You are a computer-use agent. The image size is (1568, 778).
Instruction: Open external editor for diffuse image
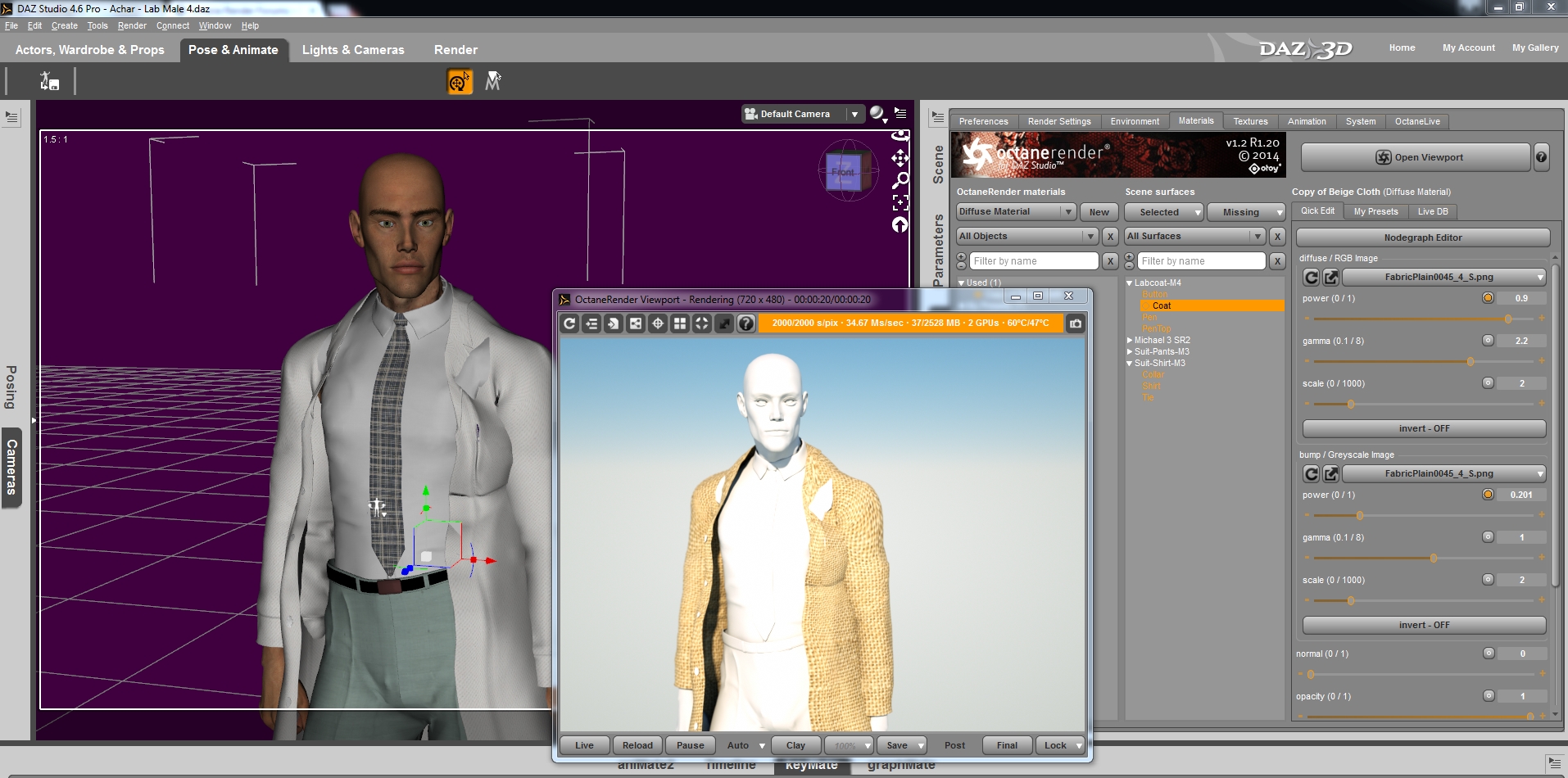click(x=1331, y=278)
